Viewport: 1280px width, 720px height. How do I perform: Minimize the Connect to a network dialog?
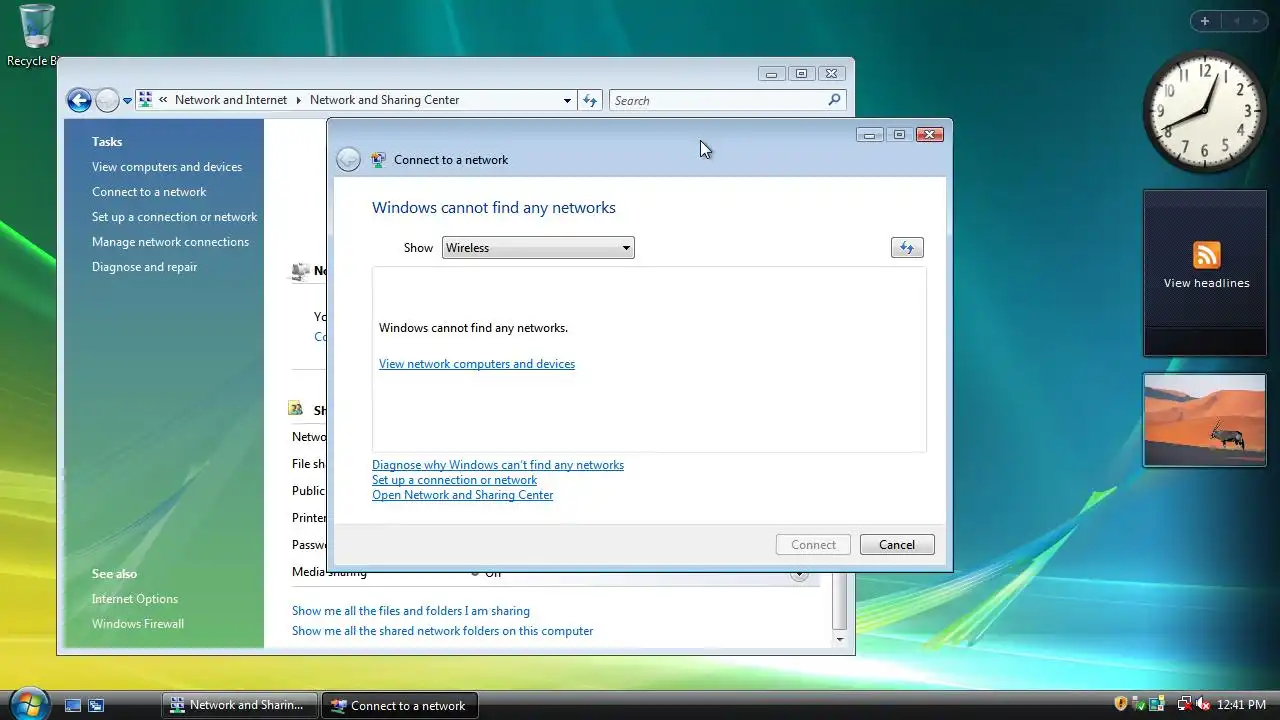coord(870,135)
